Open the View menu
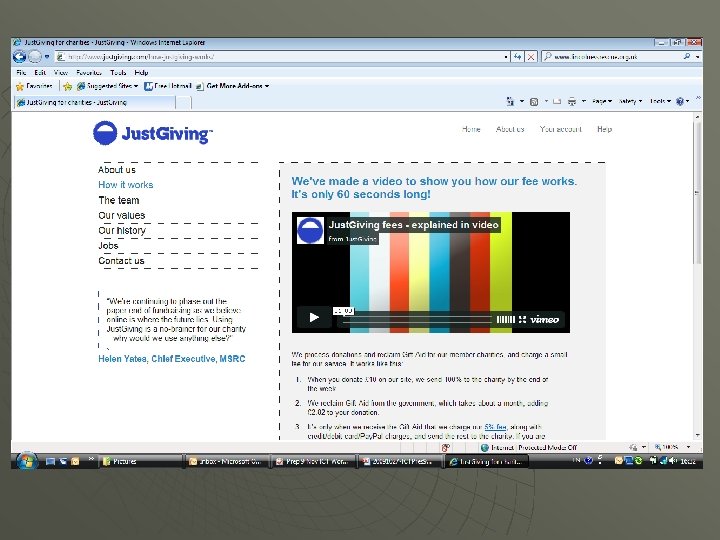 (61, 73)
